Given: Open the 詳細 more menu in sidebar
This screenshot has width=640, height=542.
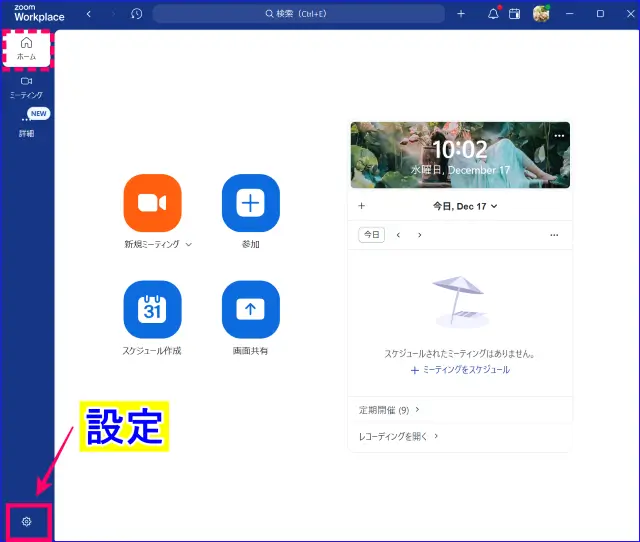Looking at the screenshot, I should [x=27, y=124].
